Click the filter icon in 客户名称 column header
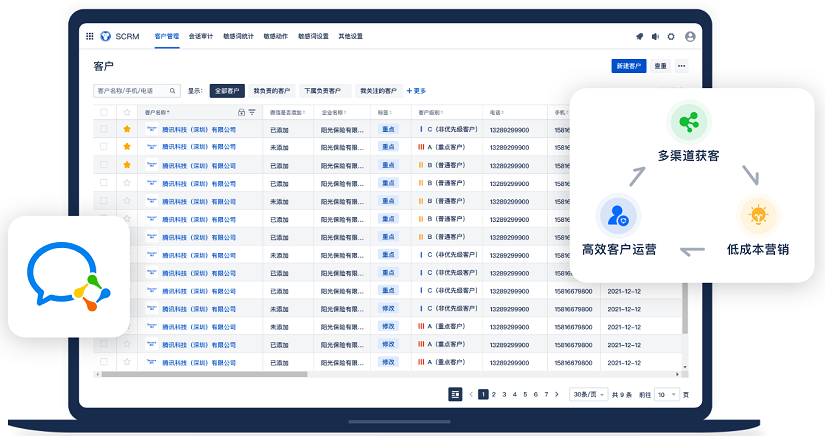 click(x=252, y=112)
